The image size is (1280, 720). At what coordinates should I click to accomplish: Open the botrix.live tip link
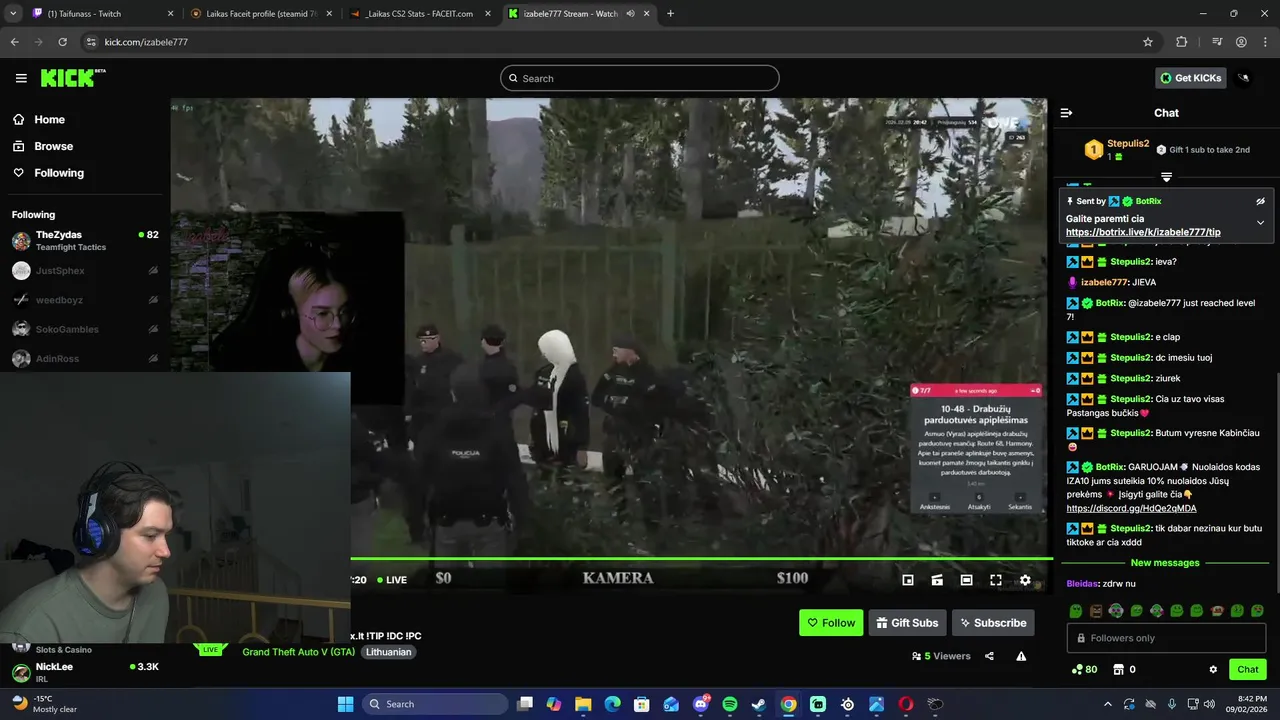click(x=1143, y=232)
